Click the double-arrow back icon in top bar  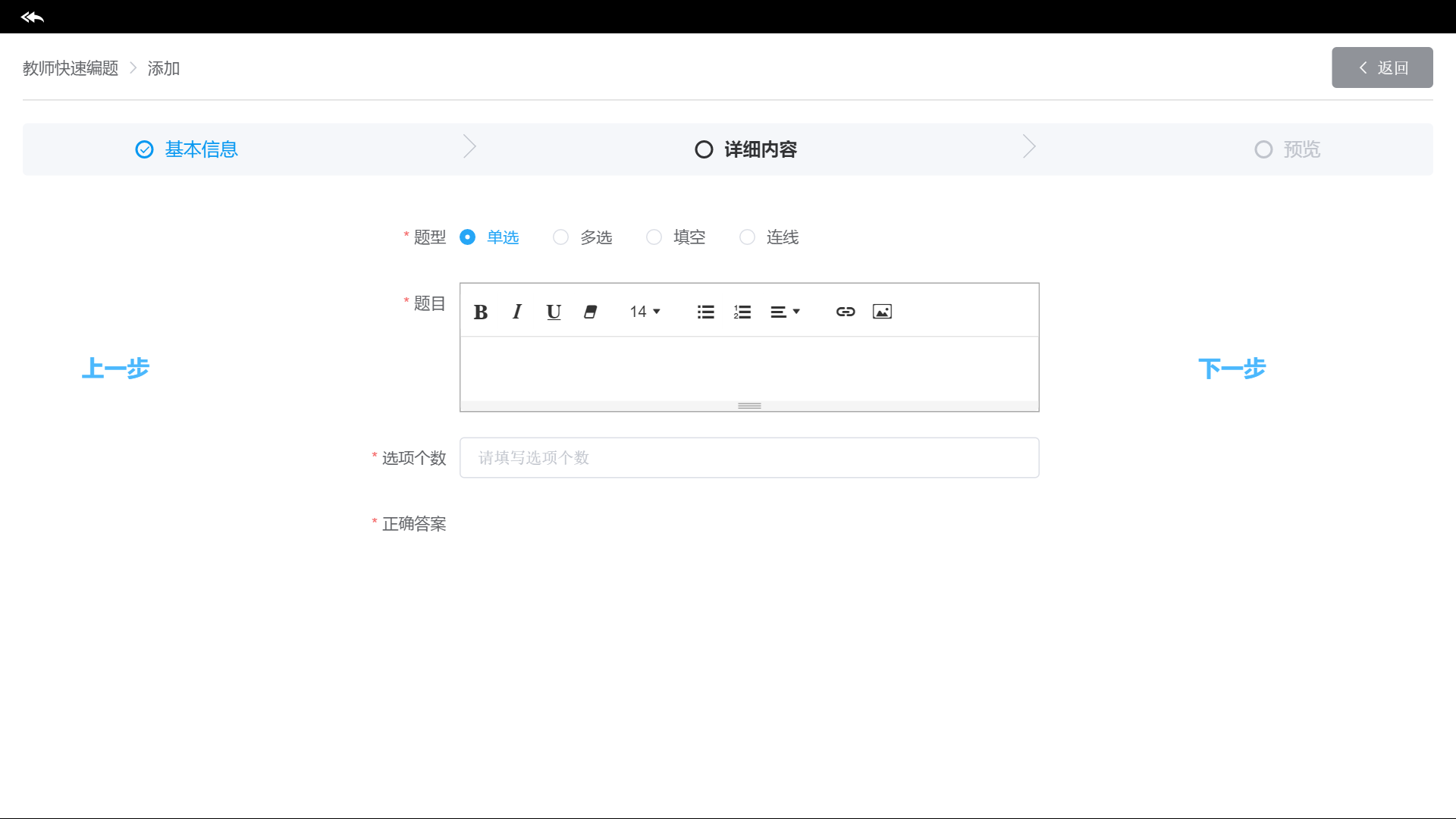coord(33,17)
